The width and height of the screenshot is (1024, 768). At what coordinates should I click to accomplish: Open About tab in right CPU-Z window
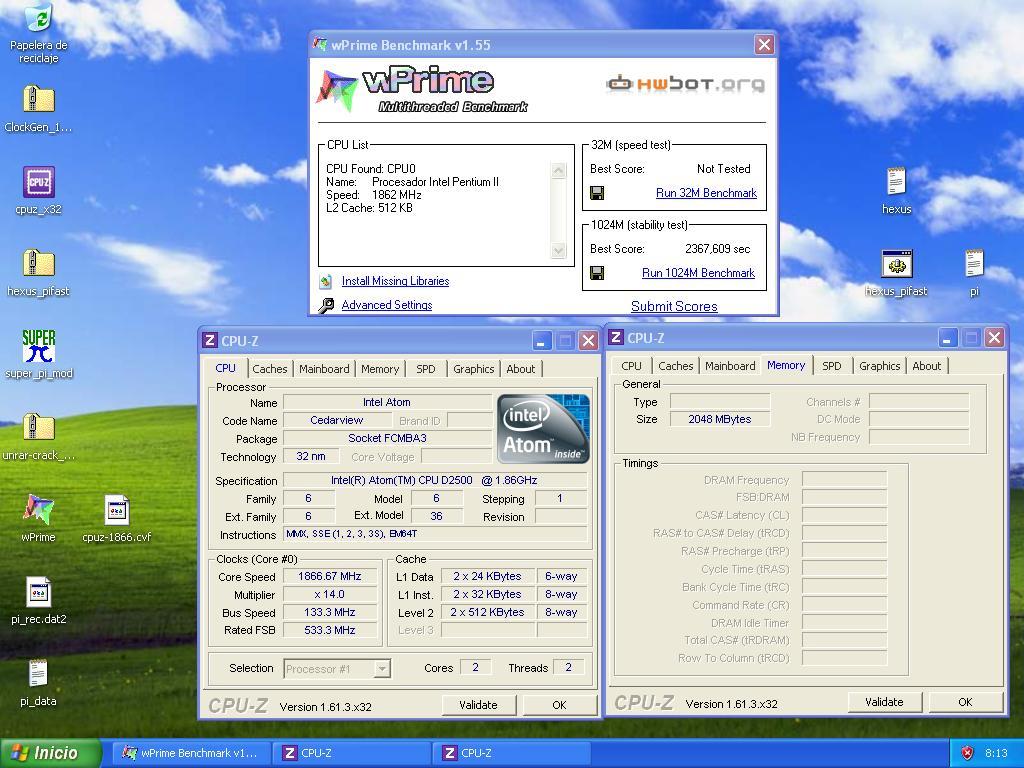pos(927,366)
